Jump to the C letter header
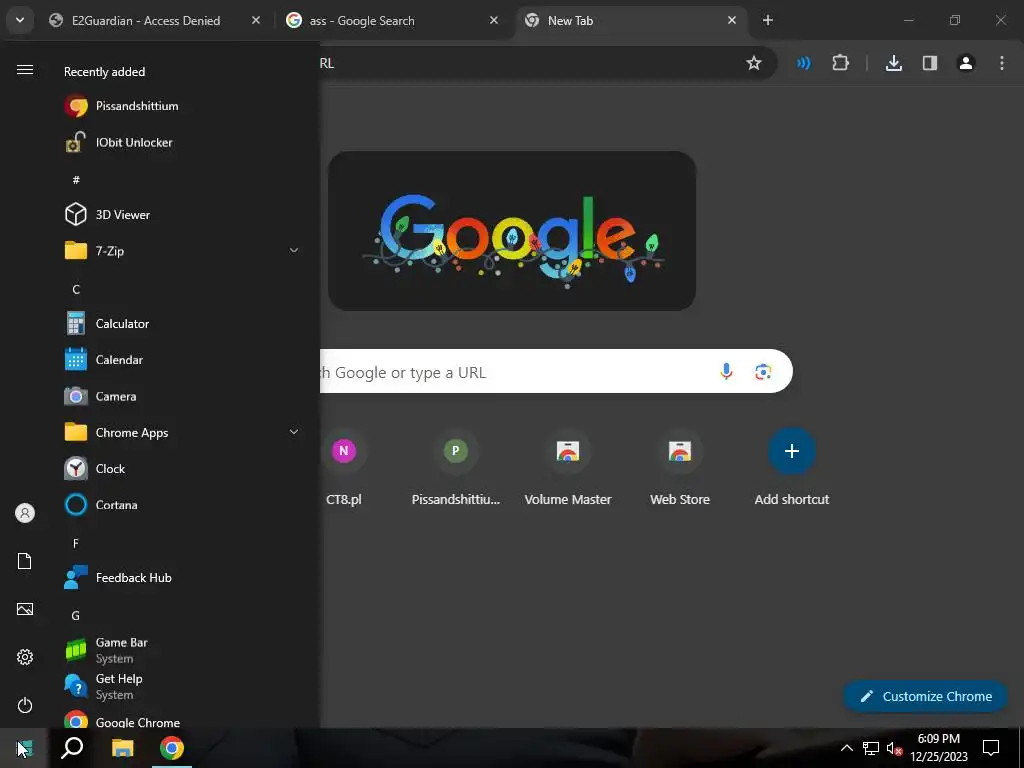Image resolution: width=1024 pixels, height=768 pixels. point(76,289)
